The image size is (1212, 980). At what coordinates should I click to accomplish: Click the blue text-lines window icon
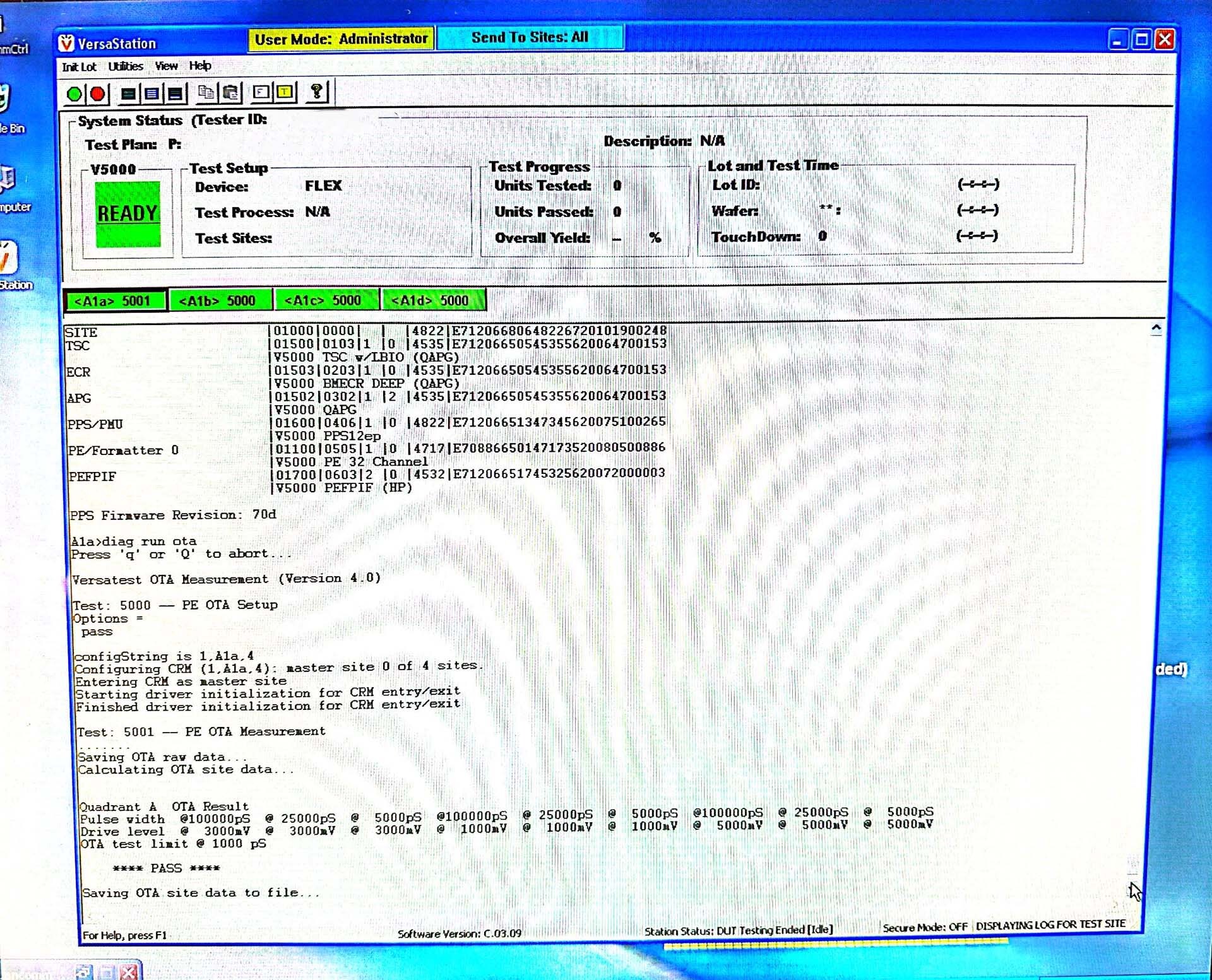pyautogui.click(x=151, y=93)
